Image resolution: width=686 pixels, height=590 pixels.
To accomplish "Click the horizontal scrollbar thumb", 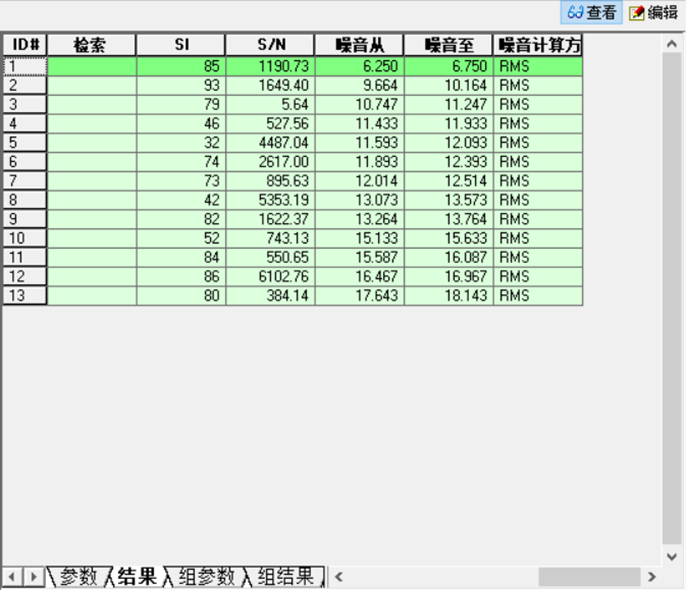I will click(x=589, y=577).
